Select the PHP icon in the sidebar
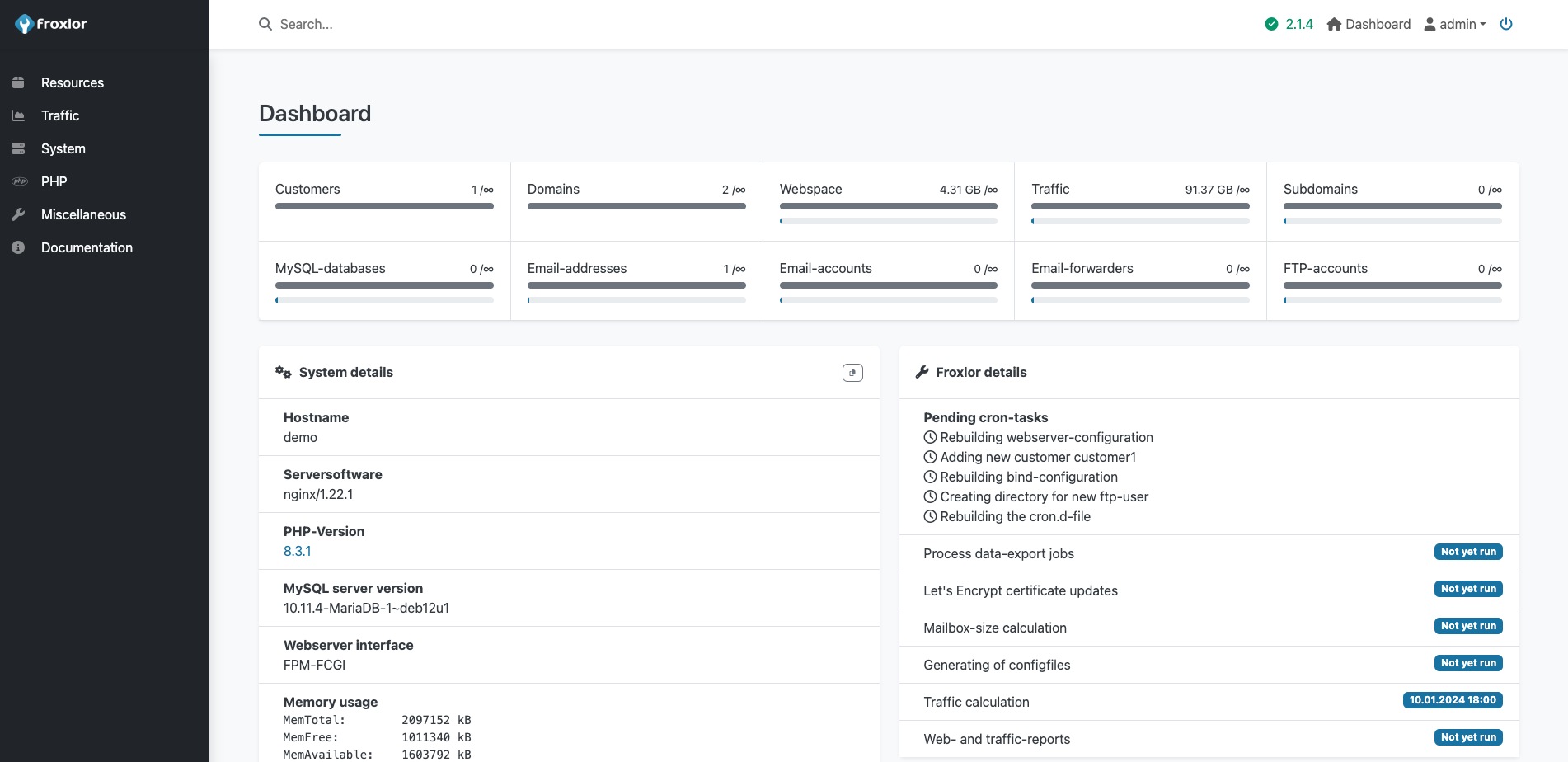The image size is (1568, 762). 19,181
